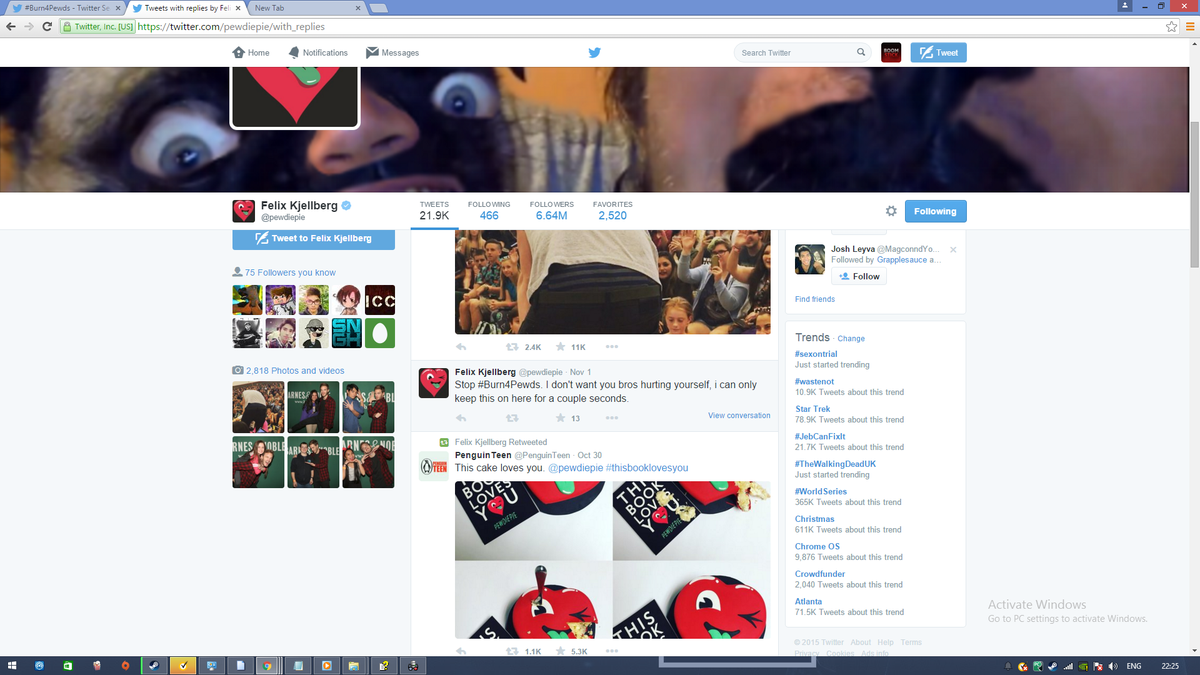The width and height of the screenshot is (1200, 675).
Task: Open the TWEETS 21.9K profile tab
Action: (x=434, y=210)
